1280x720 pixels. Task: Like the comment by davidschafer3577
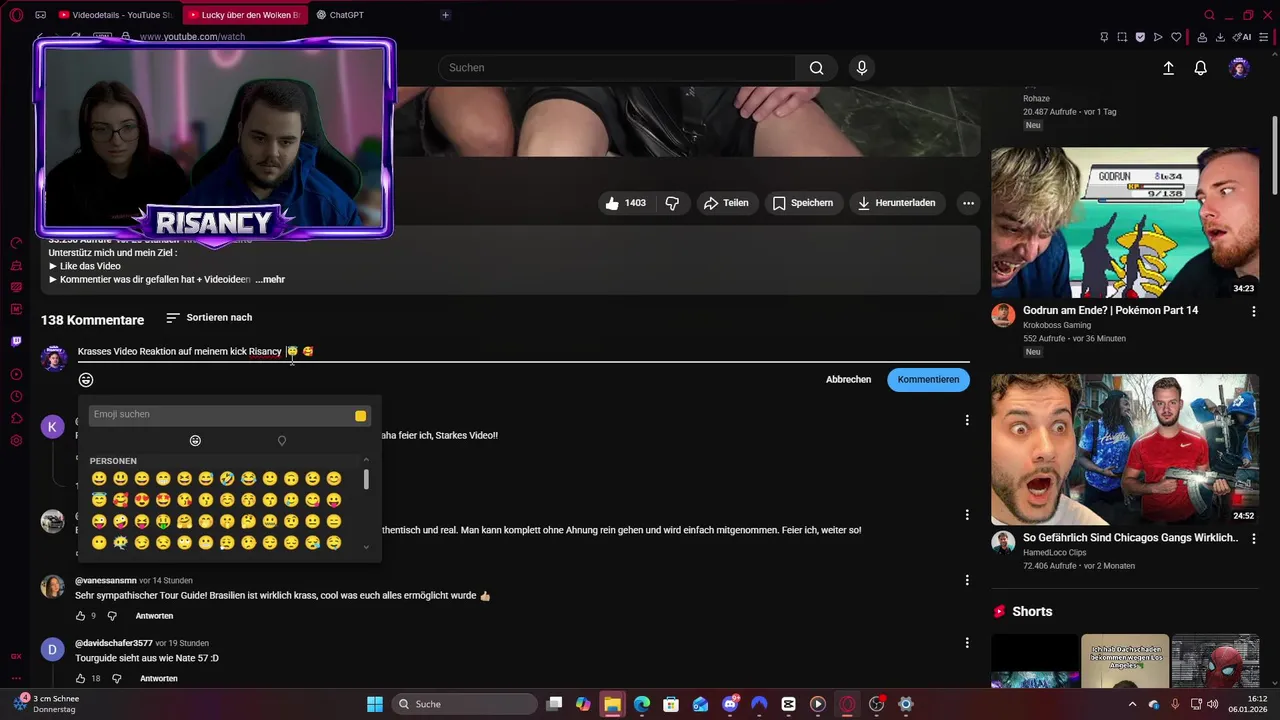[x=81, y=679]
